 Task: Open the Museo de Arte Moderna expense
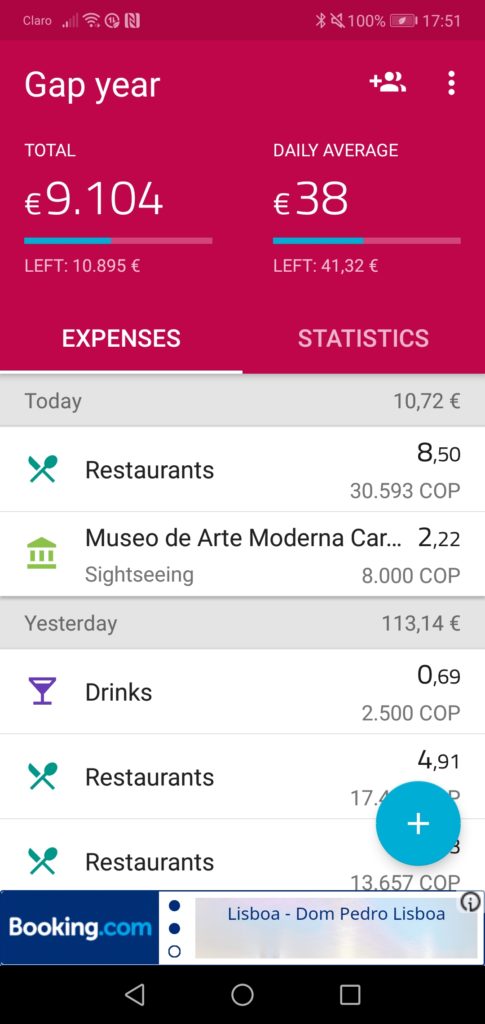tap(242, 554)
